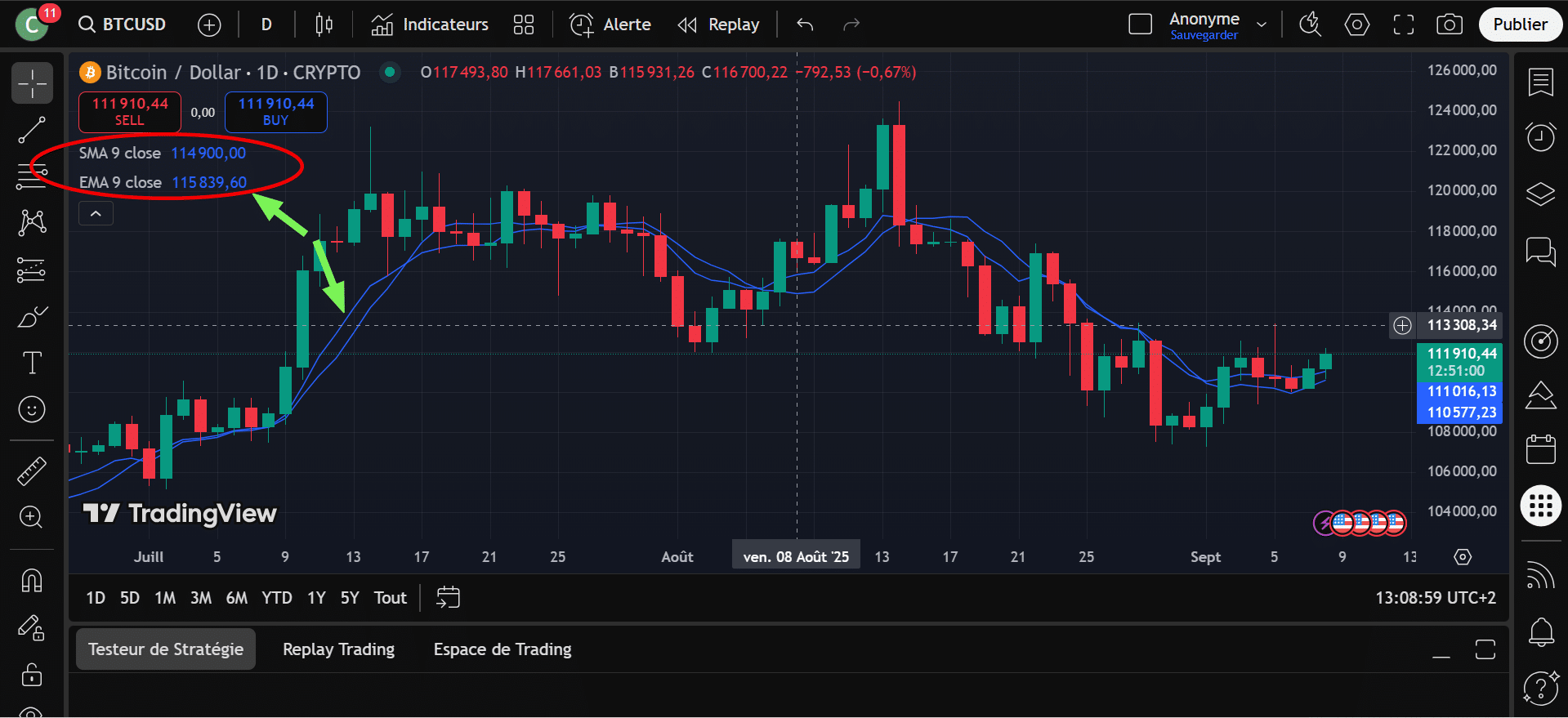Open chart settings hexagon icon in toolbar

1356,25
